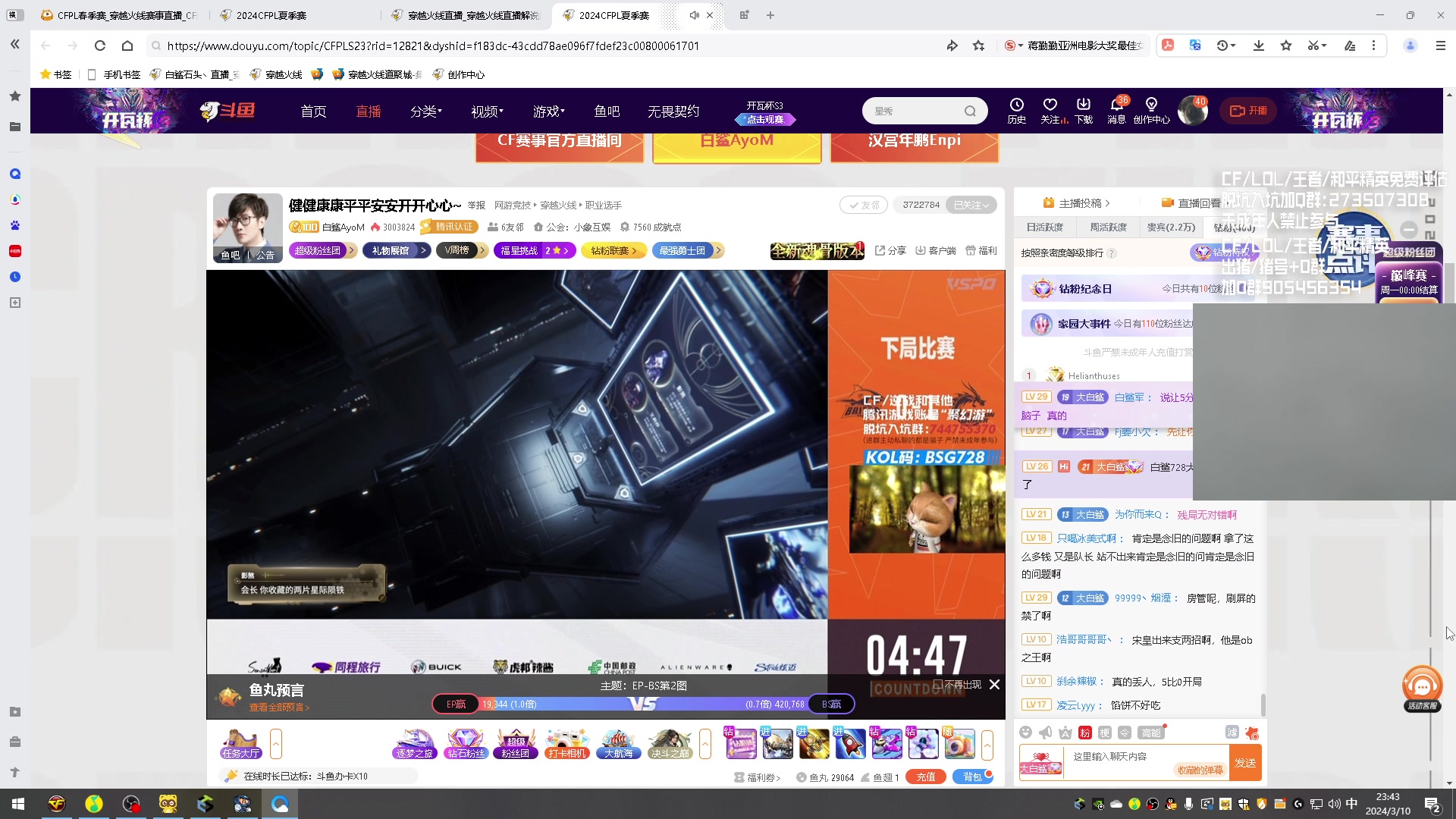Unmute the playing 2024CFPL夏季赛 browser tab
Image resolution: width=1456 pixels, height=819 pixels.
(694, 15)
